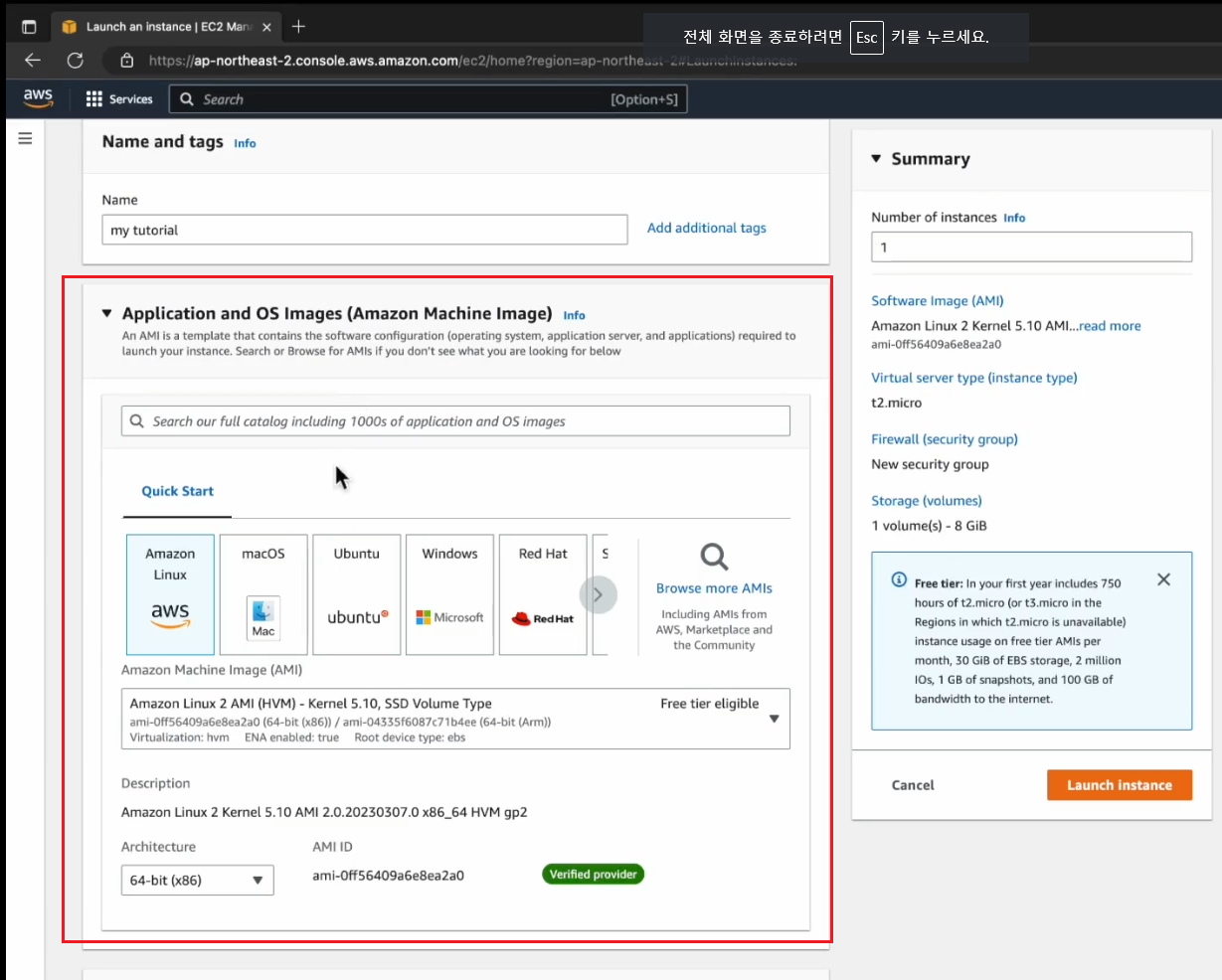Open a new browser tab with plus
Screen dimensions: 1222x980
tap(298, 27)
